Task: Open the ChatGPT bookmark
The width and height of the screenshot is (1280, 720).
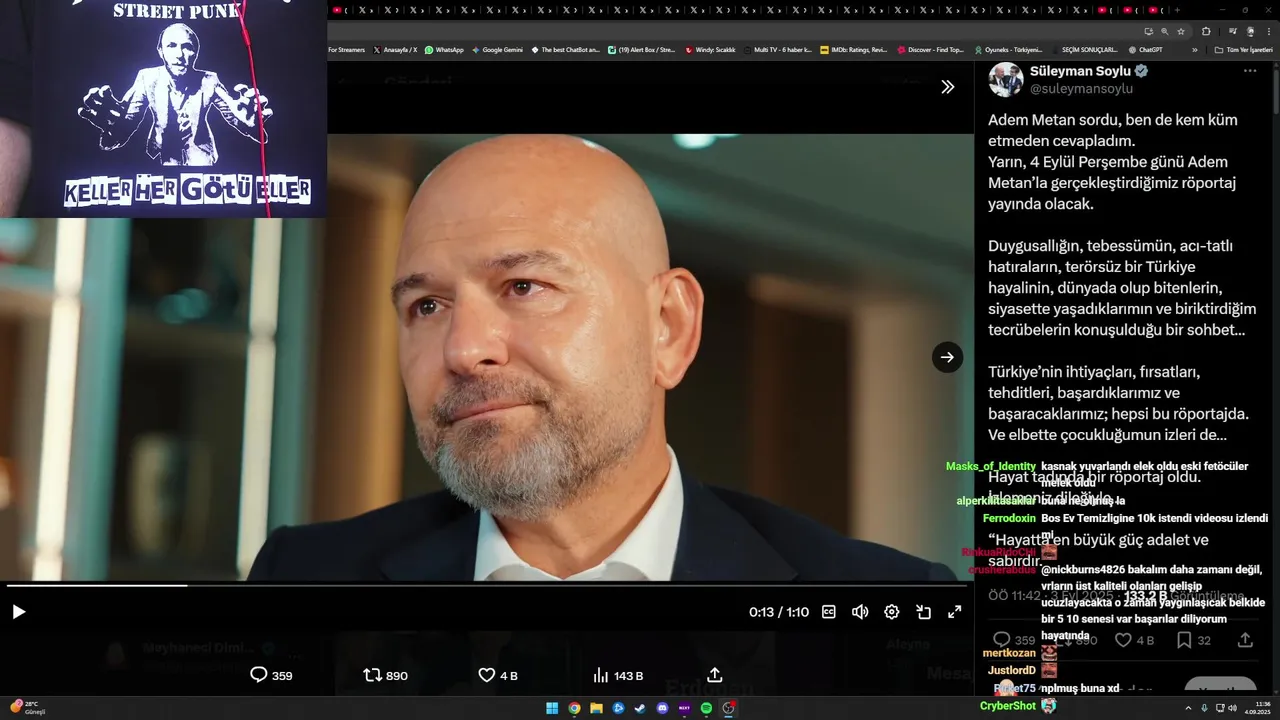Action: (1145, 49)
